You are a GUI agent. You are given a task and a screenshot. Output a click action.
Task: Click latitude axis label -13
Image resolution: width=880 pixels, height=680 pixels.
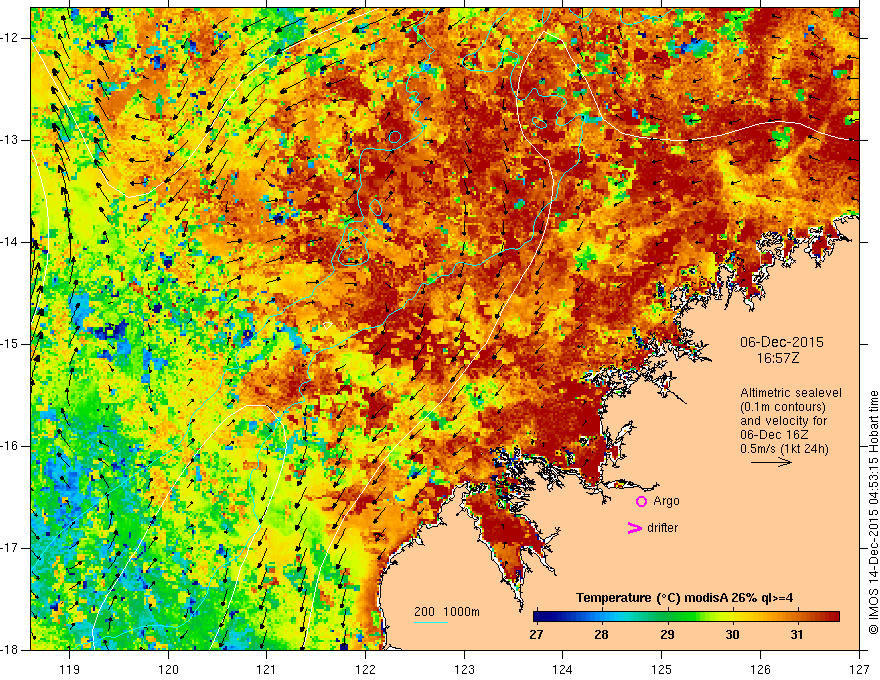(x=10, y=140)
